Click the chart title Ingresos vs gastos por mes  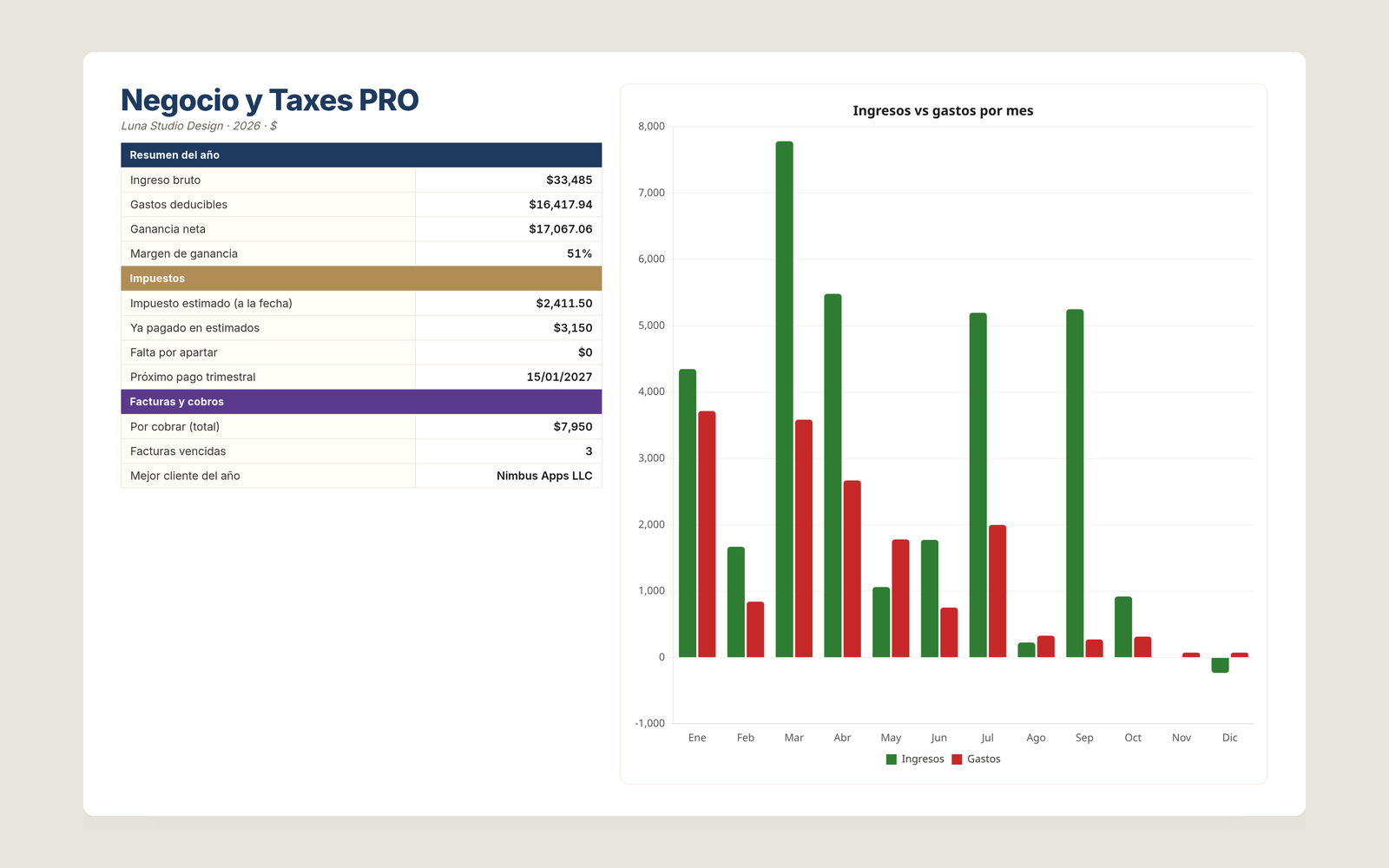943,110
